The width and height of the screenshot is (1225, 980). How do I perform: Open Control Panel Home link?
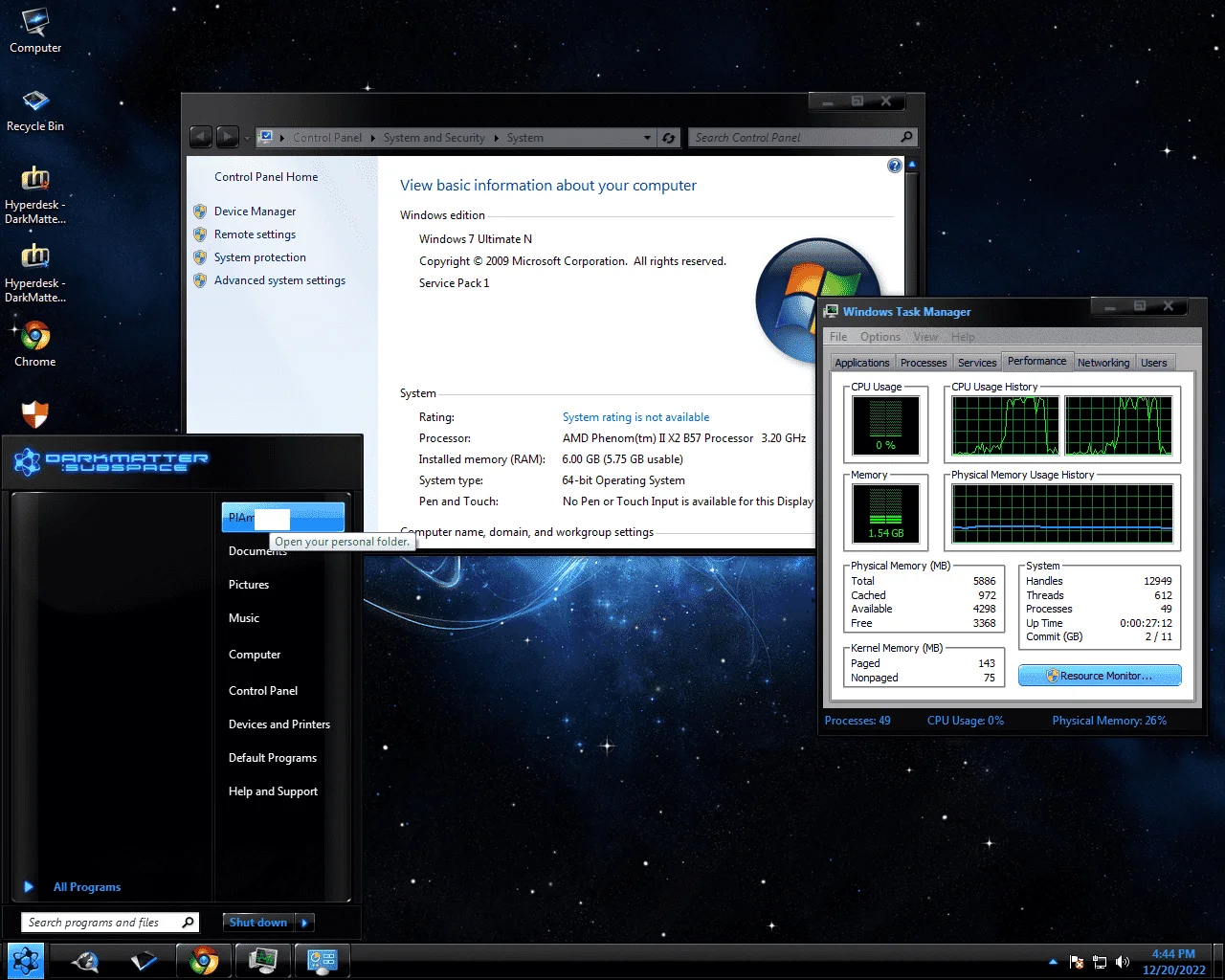pos(266,177)
